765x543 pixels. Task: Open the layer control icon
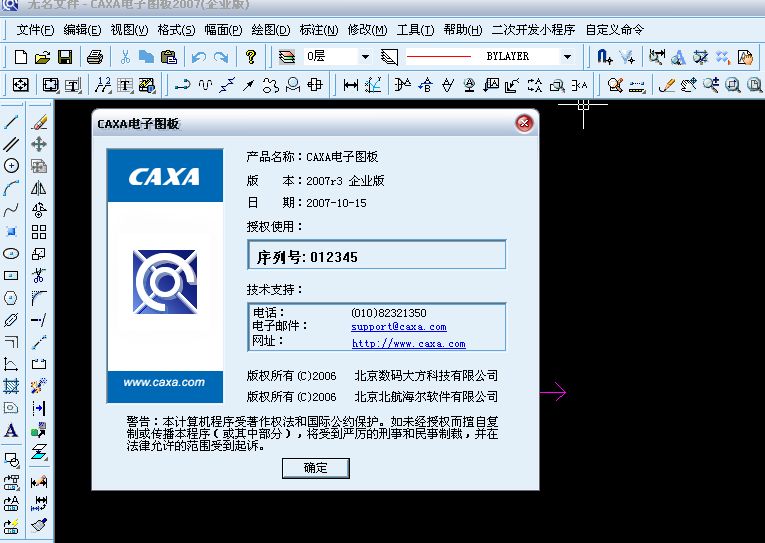click(x=287, y=57)
